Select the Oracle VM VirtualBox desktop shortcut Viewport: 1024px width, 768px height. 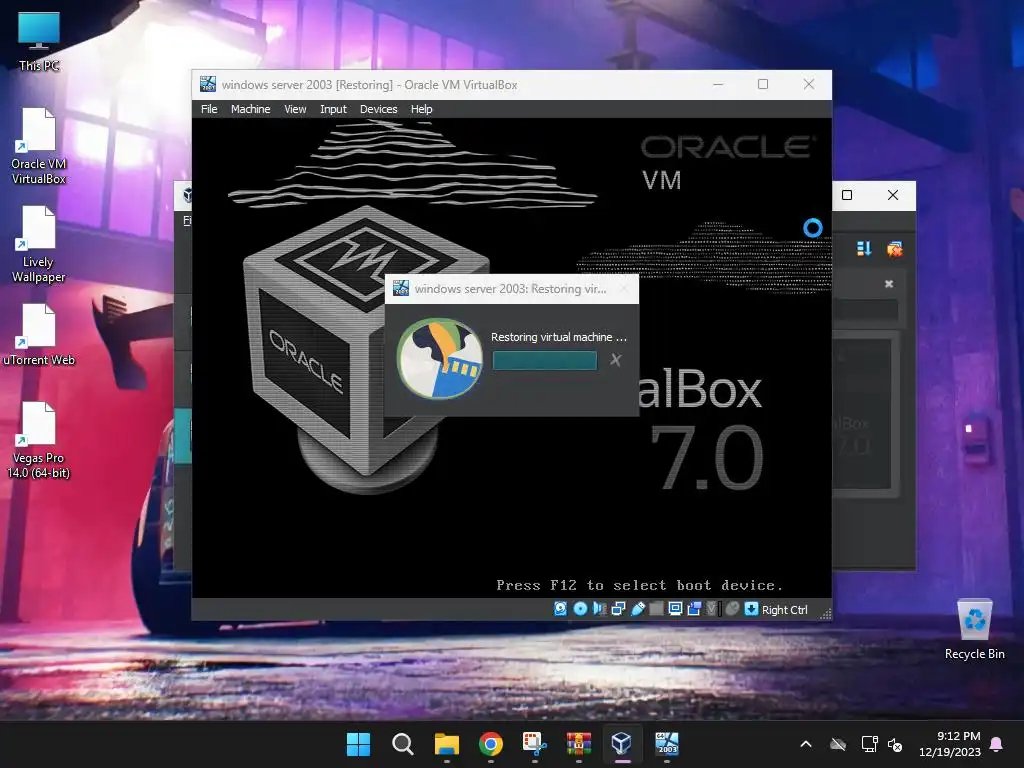click(39, 146)
